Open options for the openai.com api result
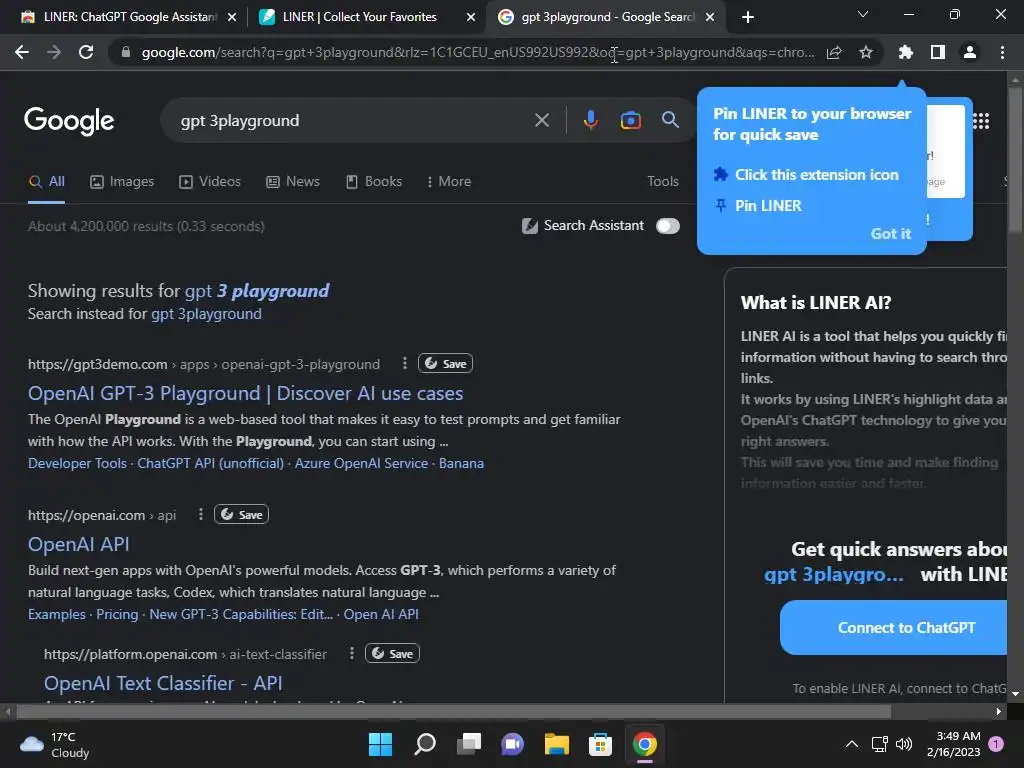 (x=200, y=515)
